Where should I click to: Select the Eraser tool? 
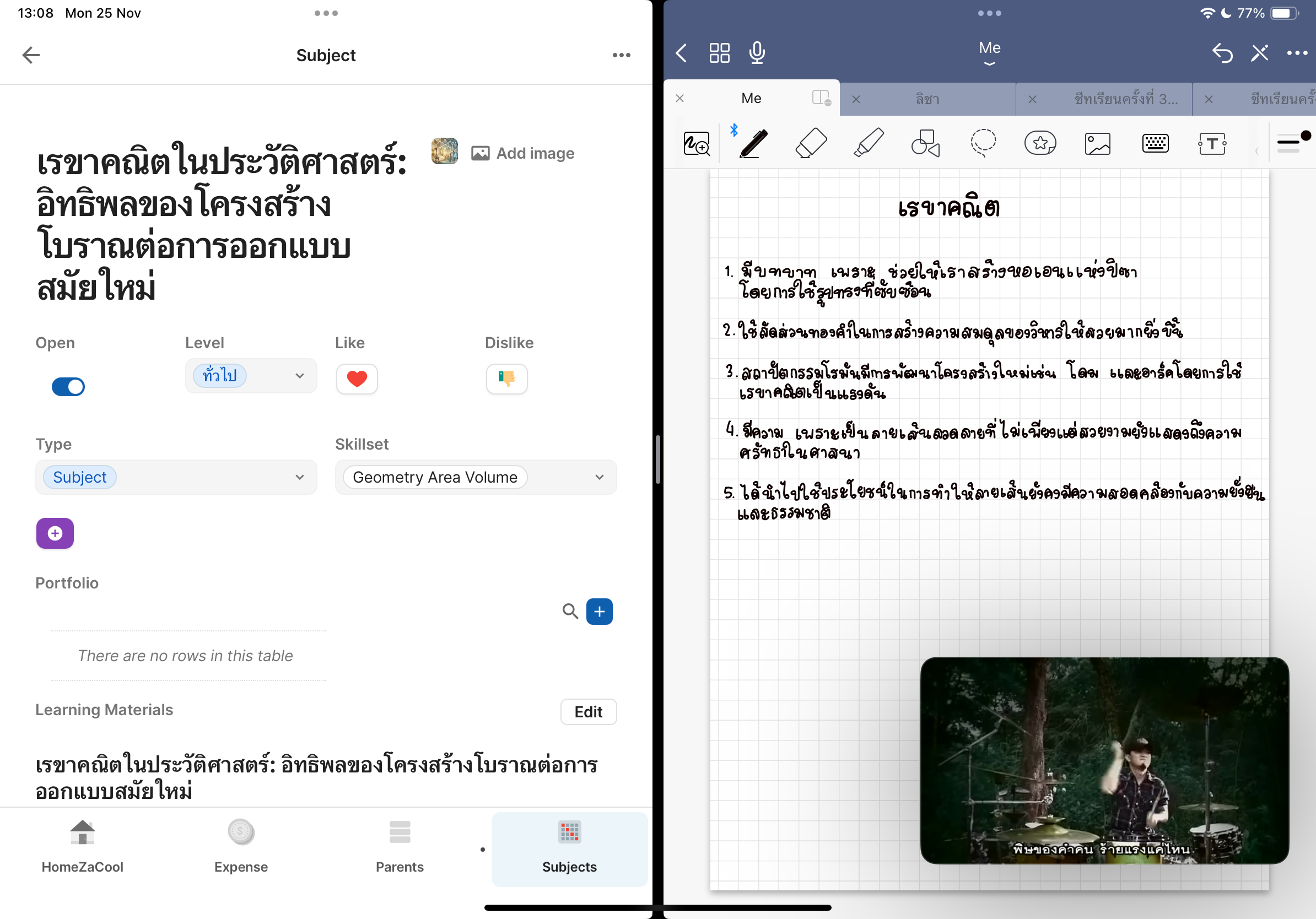tap(811, 143)
